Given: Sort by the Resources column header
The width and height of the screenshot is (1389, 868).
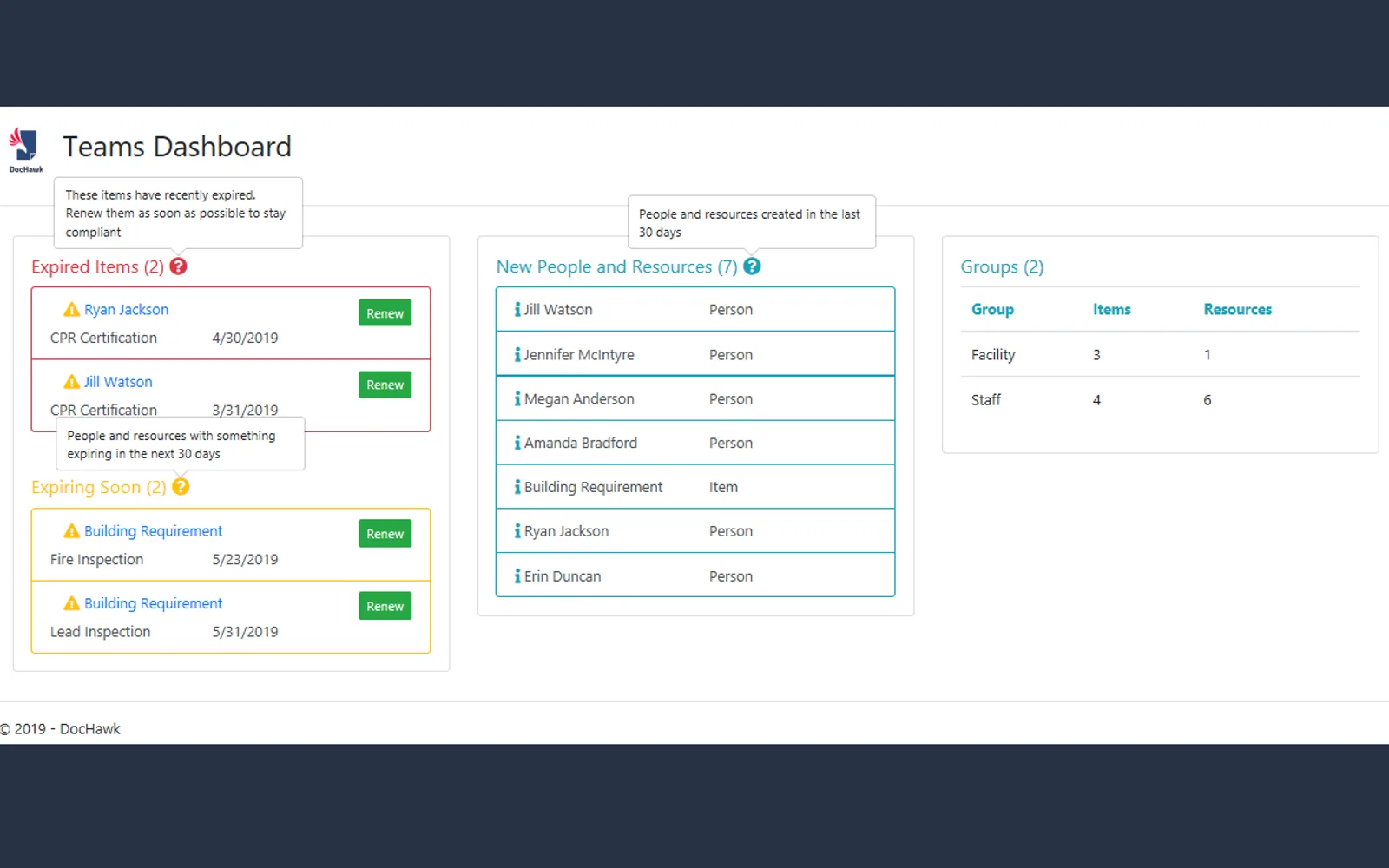Looking at the screenshot, I should pos(1237,309).
